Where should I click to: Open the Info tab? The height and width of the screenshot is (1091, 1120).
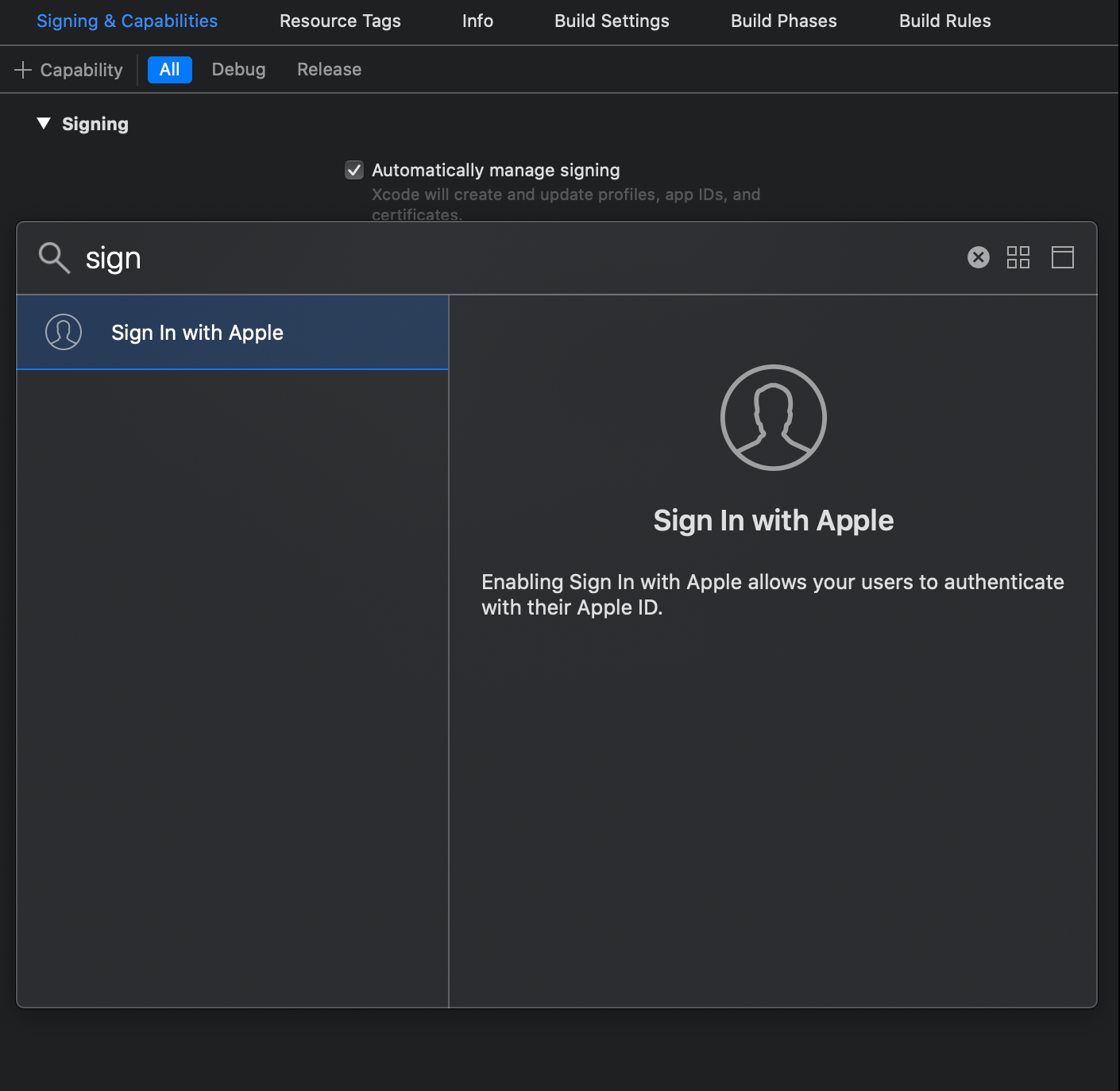coord(477,21)
